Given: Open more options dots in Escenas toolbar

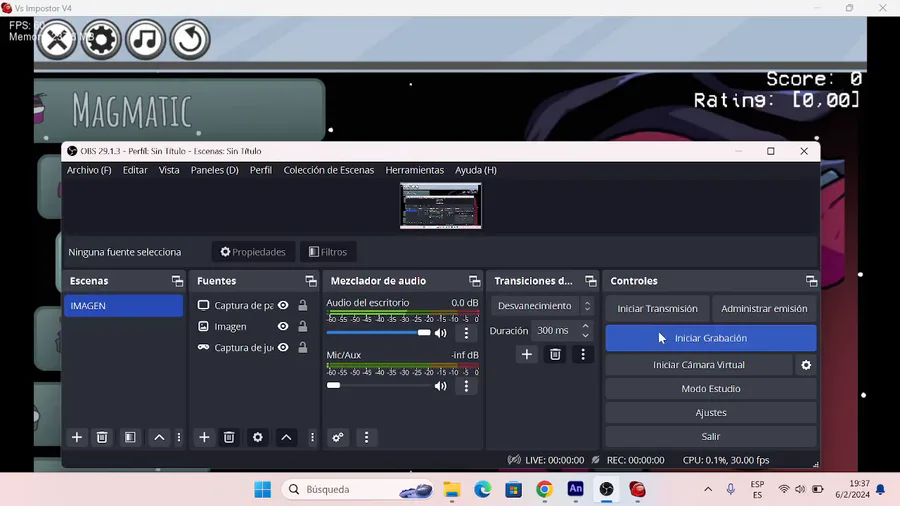Looking at the screenshot, I should click(179, 437).
